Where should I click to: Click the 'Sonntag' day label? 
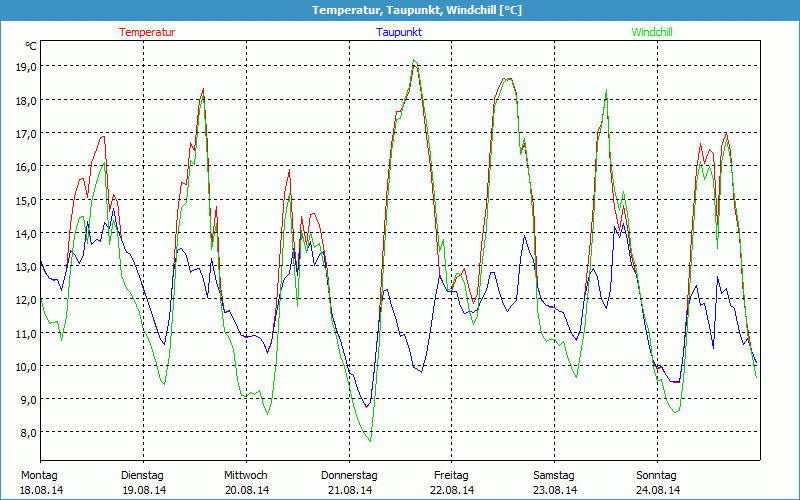pyautogui.click(x=656, y=476)
